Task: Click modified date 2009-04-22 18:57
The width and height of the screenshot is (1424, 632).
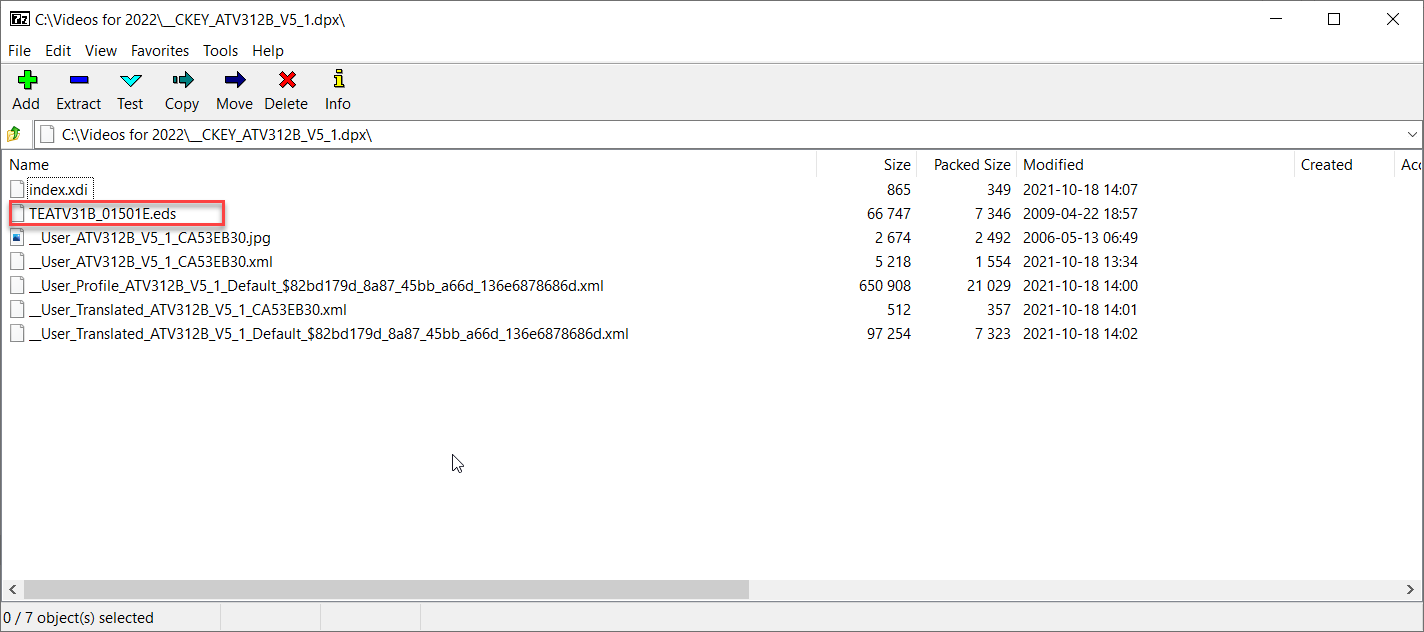Action: (1080, 214)
